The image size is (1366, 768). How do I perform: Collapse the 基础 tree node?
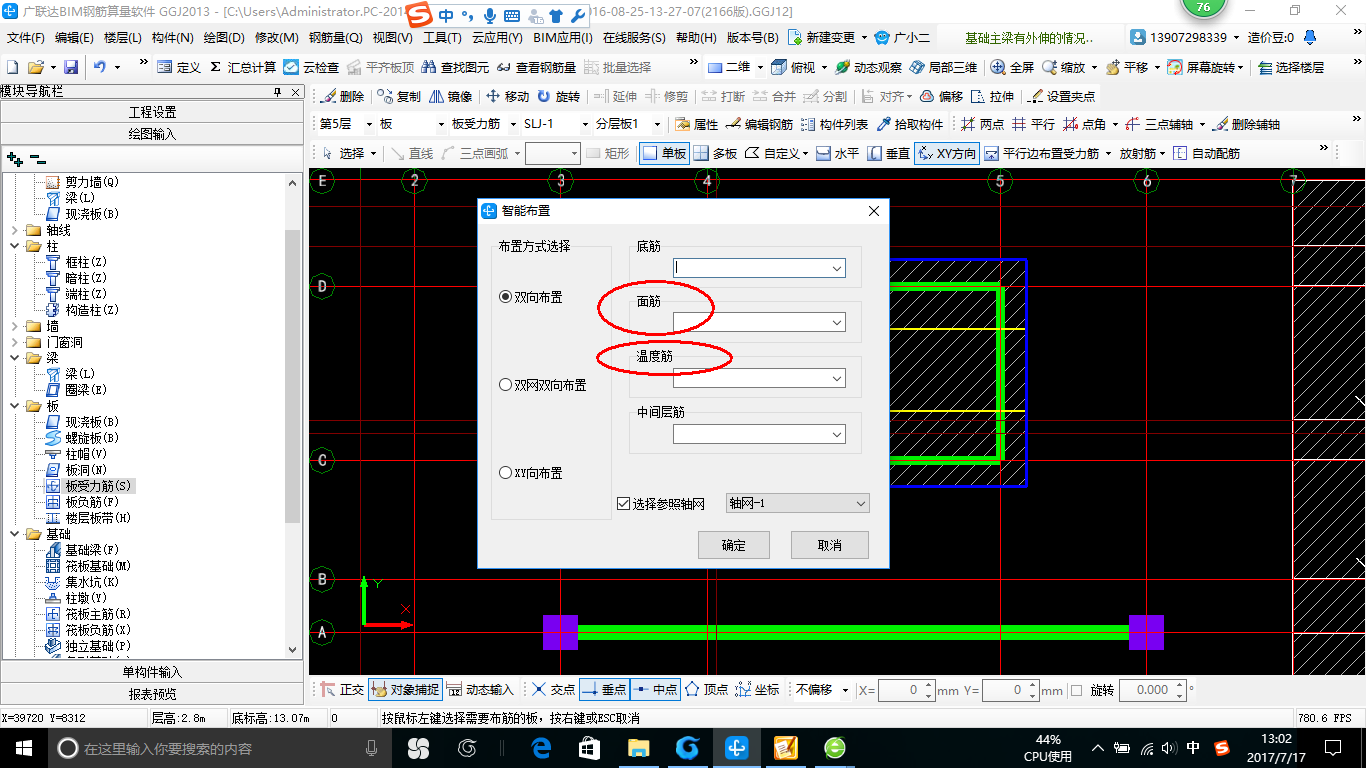pos(15,534)
